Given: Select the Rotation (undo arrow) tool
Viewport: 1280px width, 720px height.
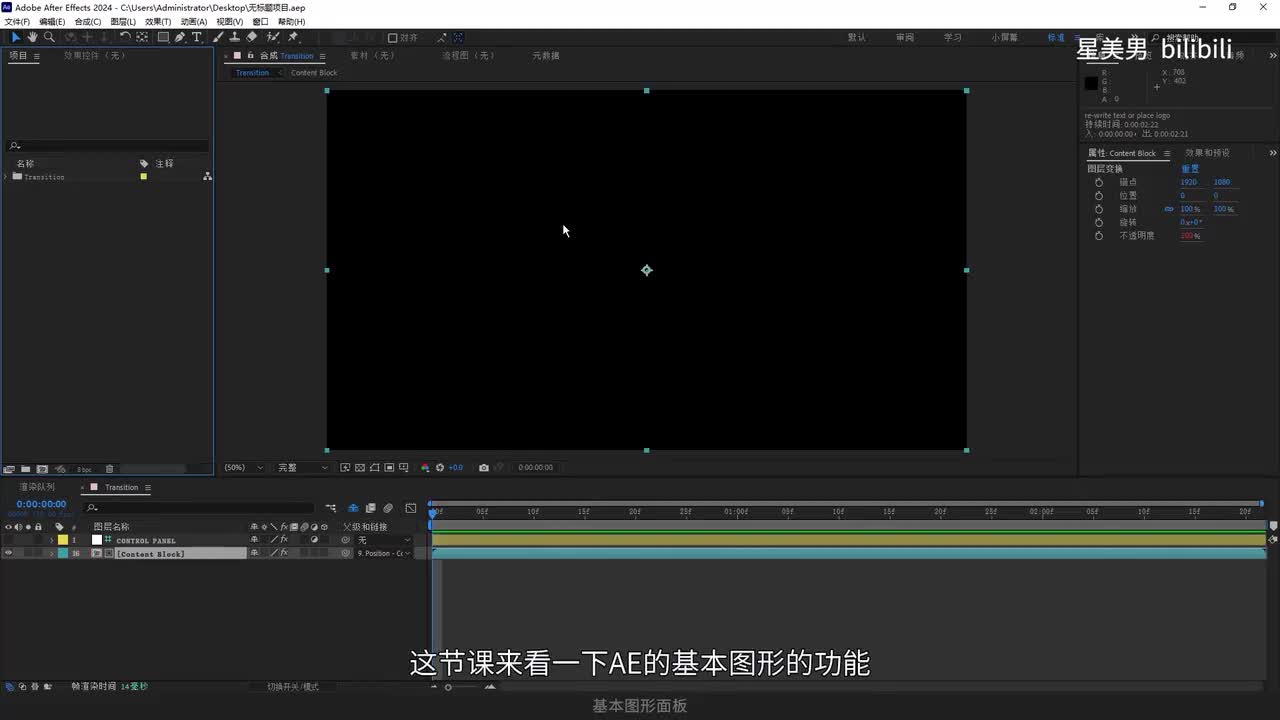Looking at the screenshot, I should (125, 37).
